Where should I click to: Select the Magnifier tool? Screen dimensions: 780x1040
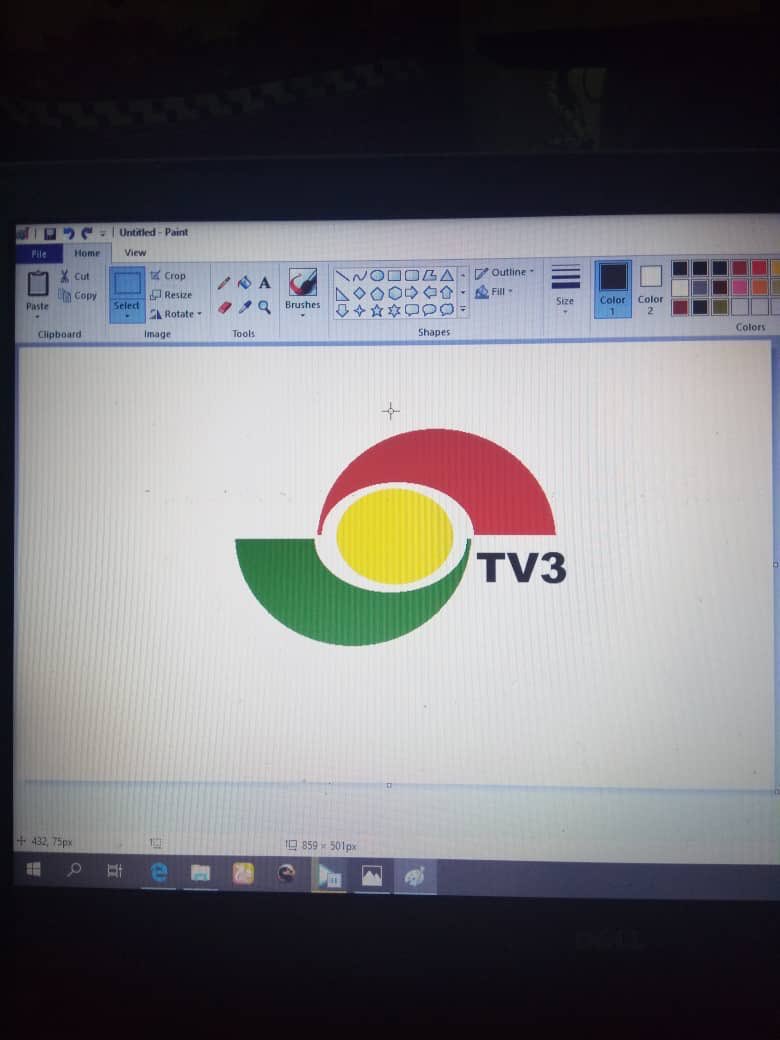click(x=265, y=307)
